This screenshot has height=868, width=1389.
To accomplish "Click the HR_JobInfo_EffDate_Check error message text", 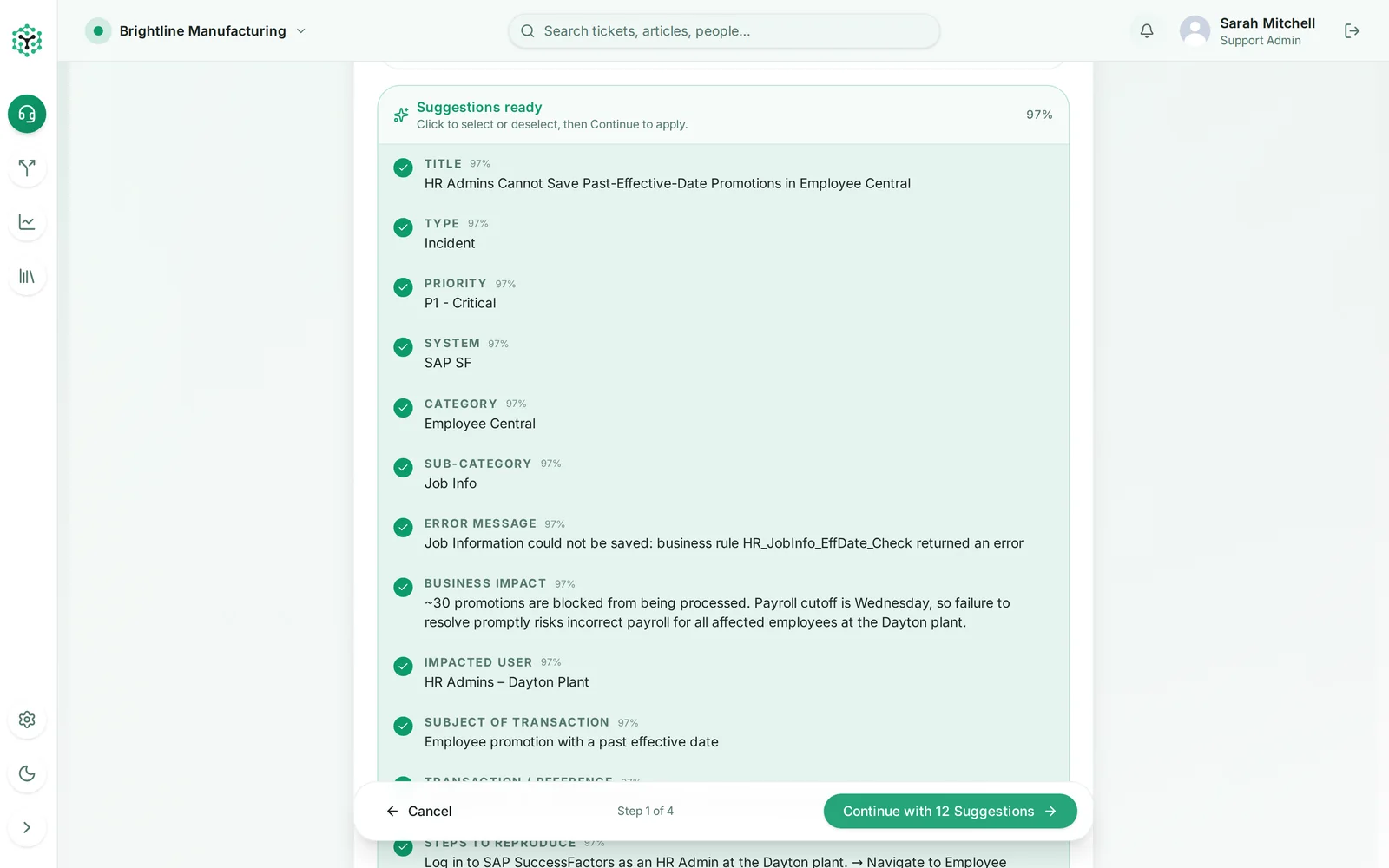I will click(724, 543).
